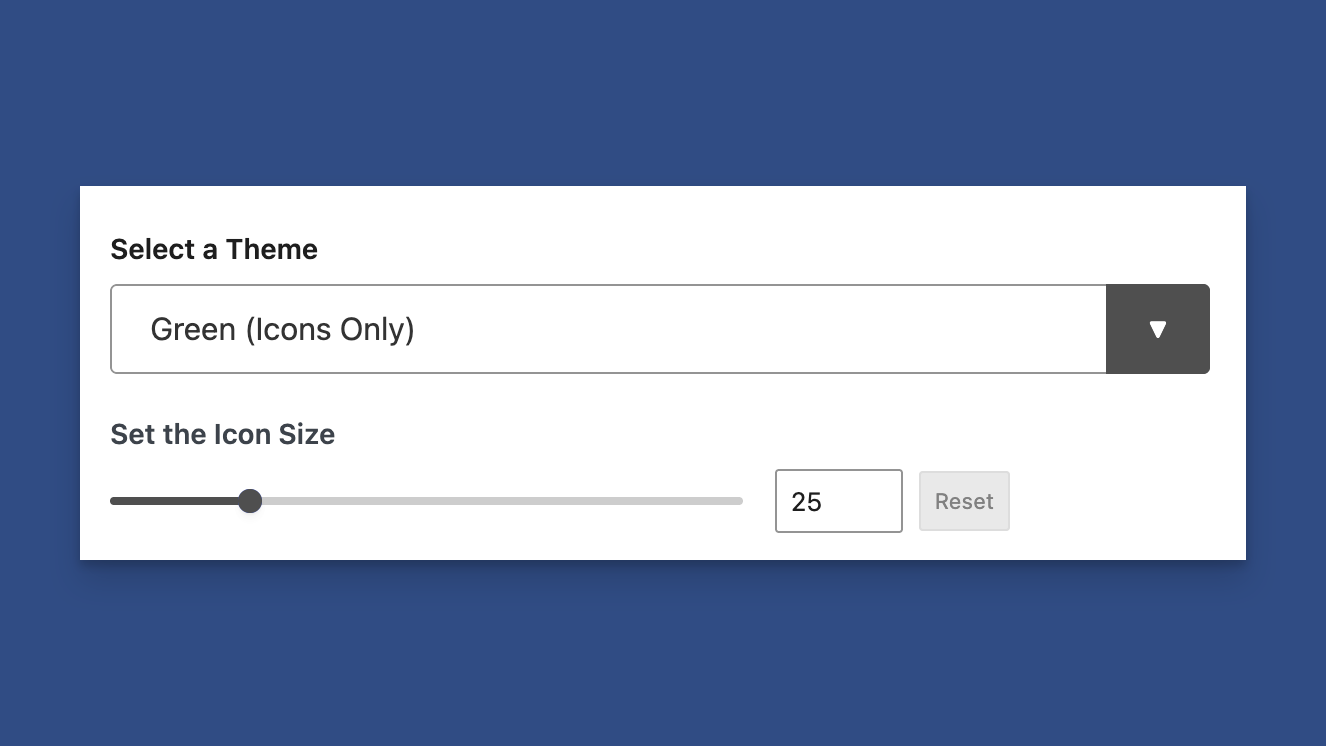Click the icon size slider handle
The height and width of the screenshot is (746, 1326).
(250, 501)
